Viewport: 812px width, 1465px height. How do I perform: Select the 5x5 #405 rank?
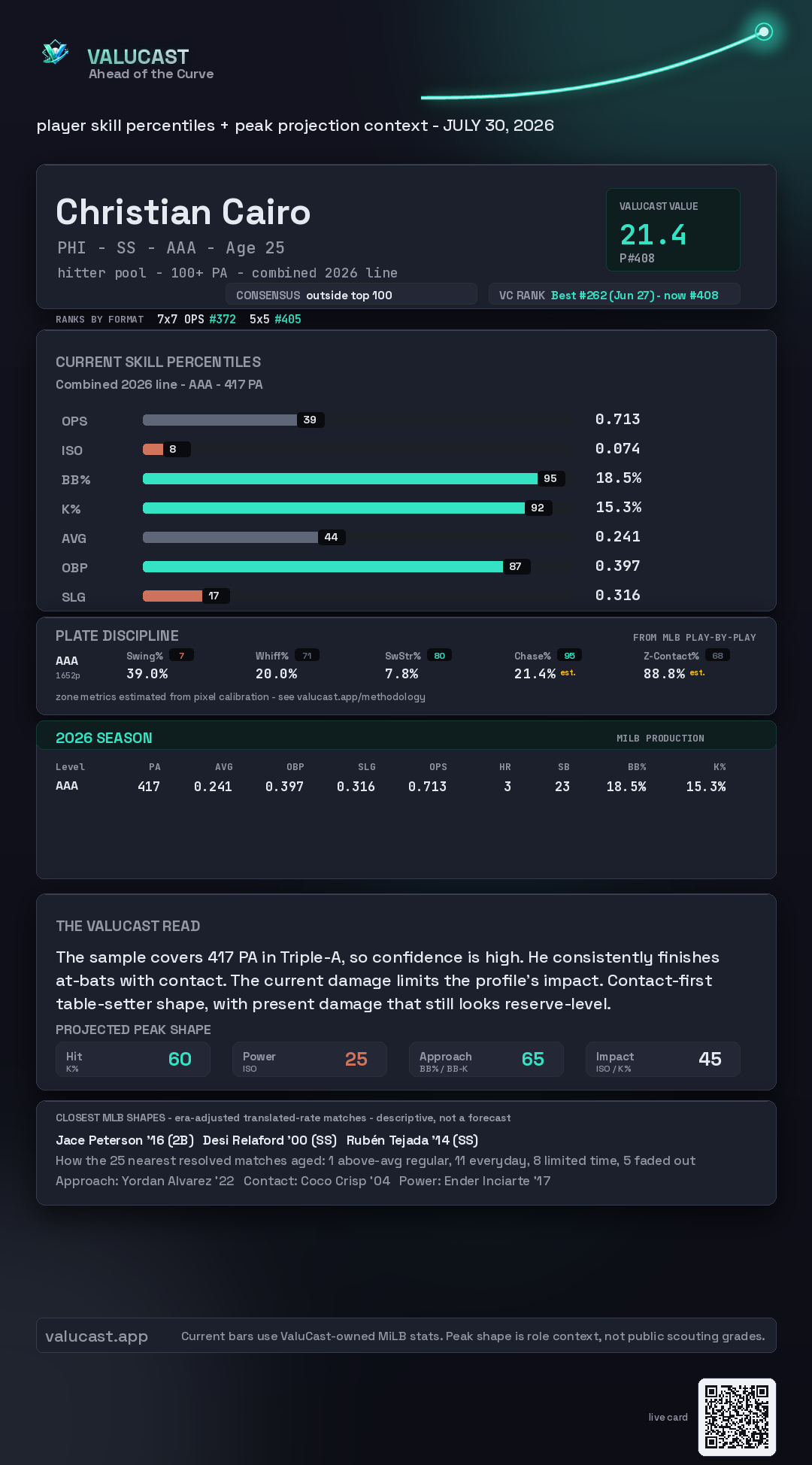coord(275,319)
